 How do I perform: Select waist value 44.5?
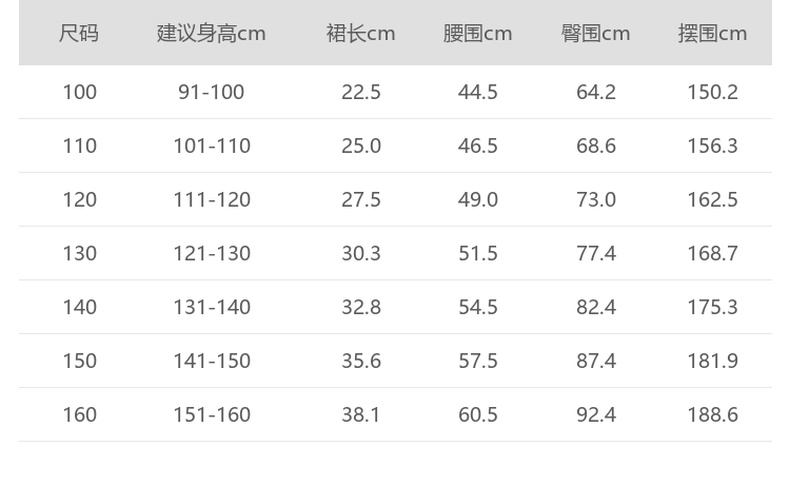[478, 92]
